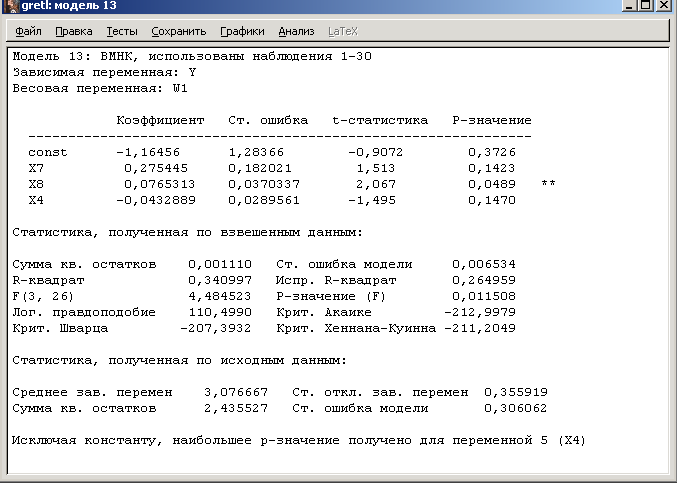677x483 pixels.
Task: Click X8 coefficient 0,0765313
Action: point(160,184)
